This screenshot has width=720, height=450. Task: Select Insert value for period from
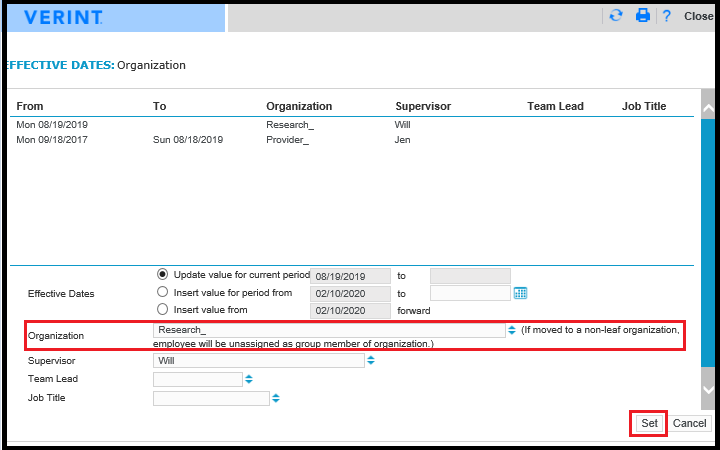point(162,292)
